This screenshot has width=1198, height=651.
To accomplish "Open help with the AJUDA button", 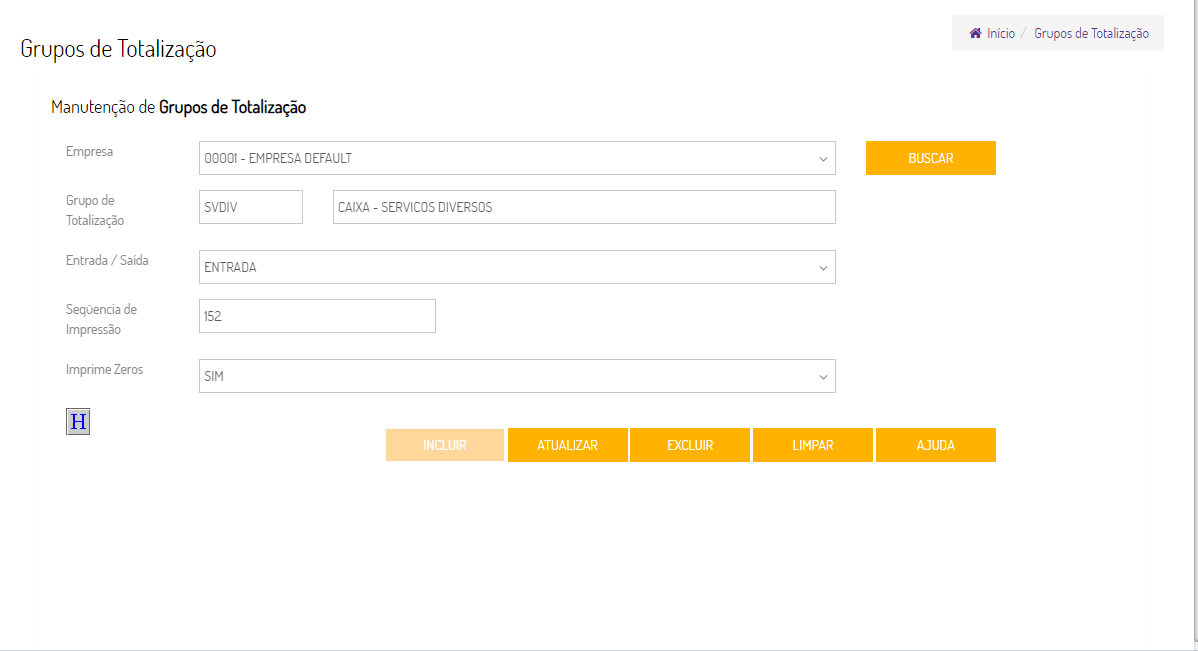I will click(x=936, y=445).
